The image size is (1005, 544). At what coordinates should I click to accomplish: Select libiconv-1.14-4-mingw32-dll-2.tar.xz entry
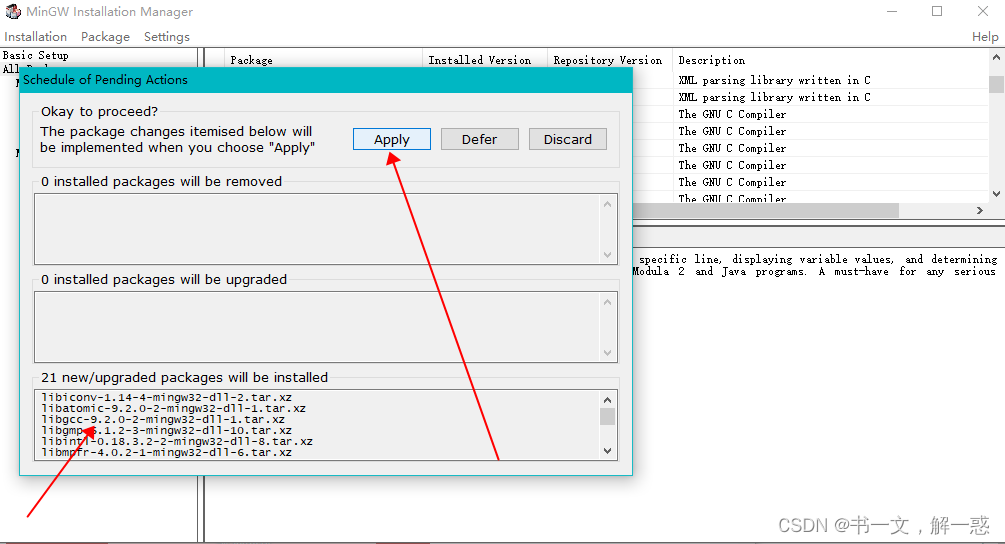(x=167, y=397)
